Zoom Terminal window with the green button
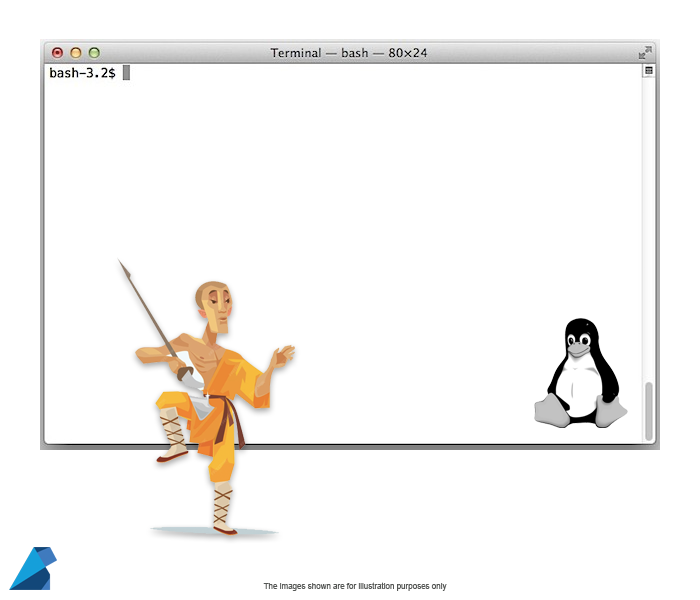The image size is (700, 600). (x=94, y=53)
